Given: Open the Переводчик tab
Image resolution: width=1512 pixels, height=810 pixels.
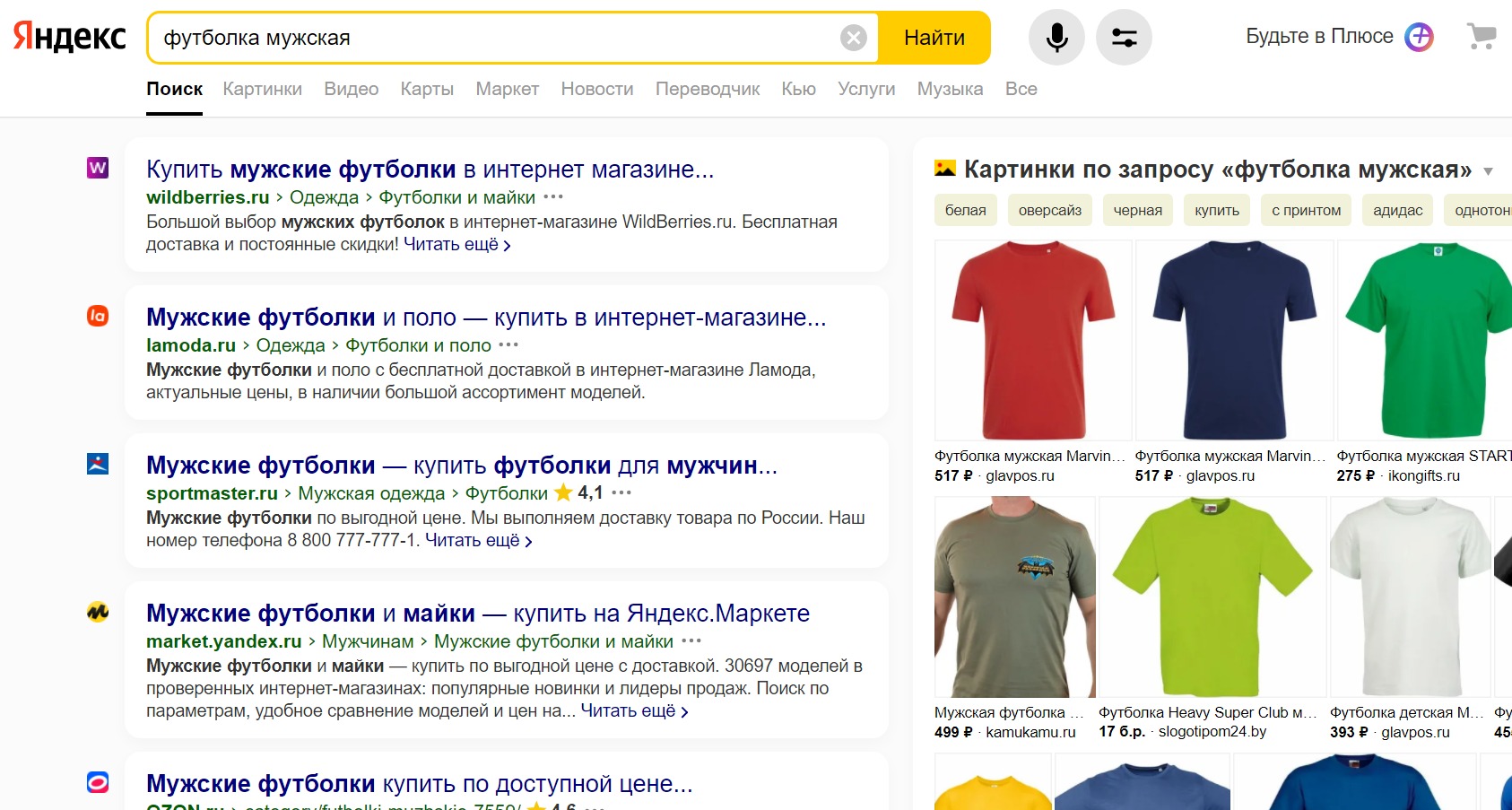Looking at the screenshot, I should click(708, 89).
